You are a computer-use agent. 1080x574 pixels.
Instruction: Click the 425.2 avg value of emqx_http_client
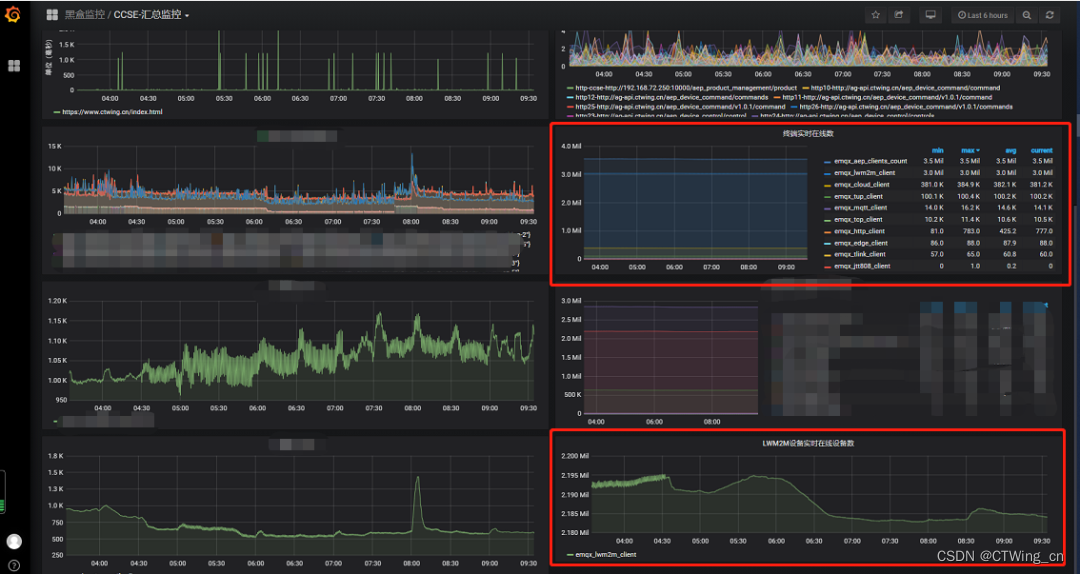pos(1007,232)
